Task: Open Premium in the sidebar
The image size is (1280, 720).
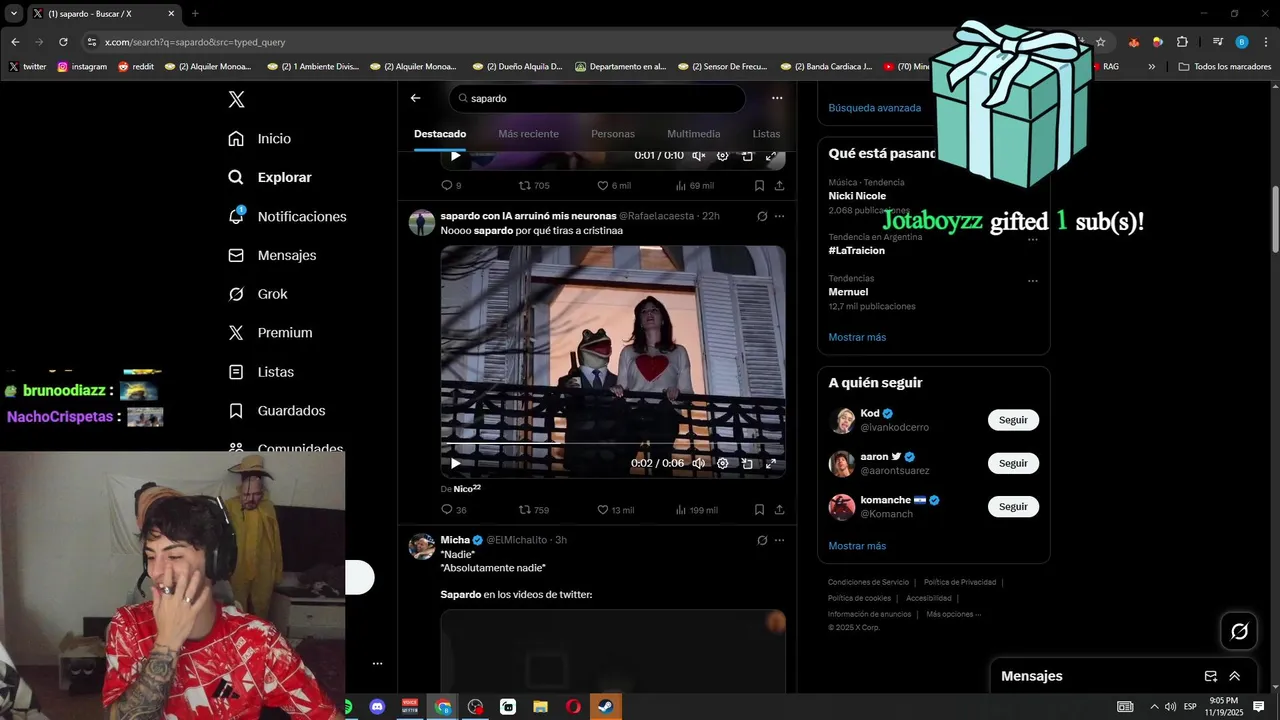Action: [269, 333]
